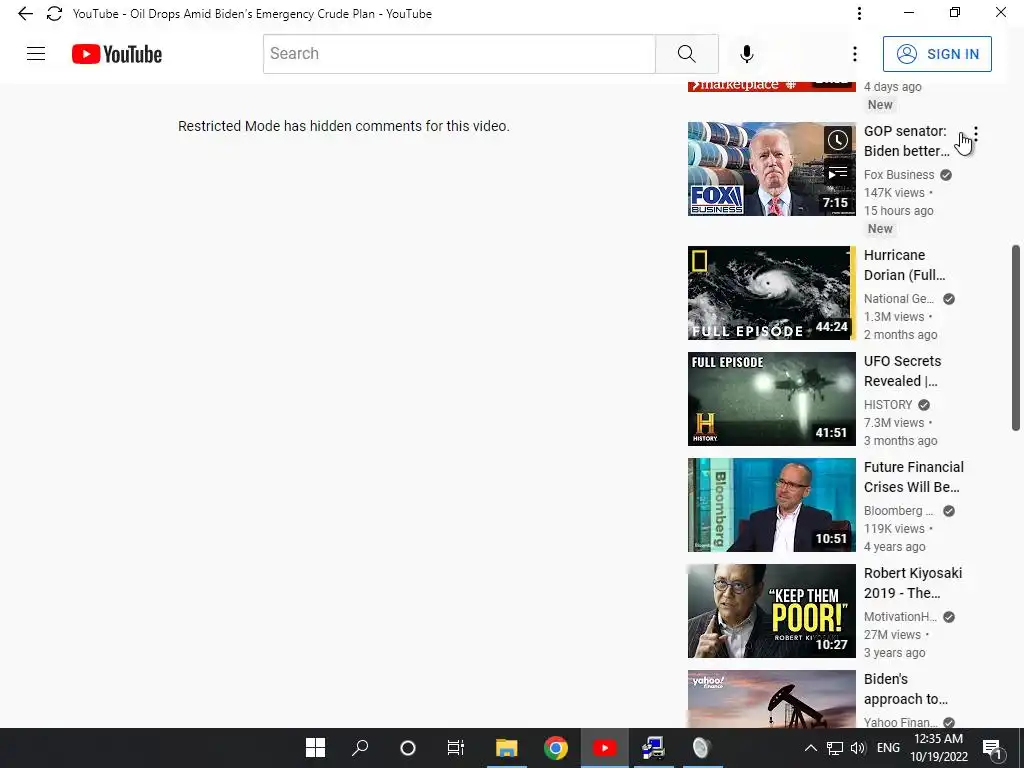
Task: Focus the Search input field
Action: pos(459,54)
